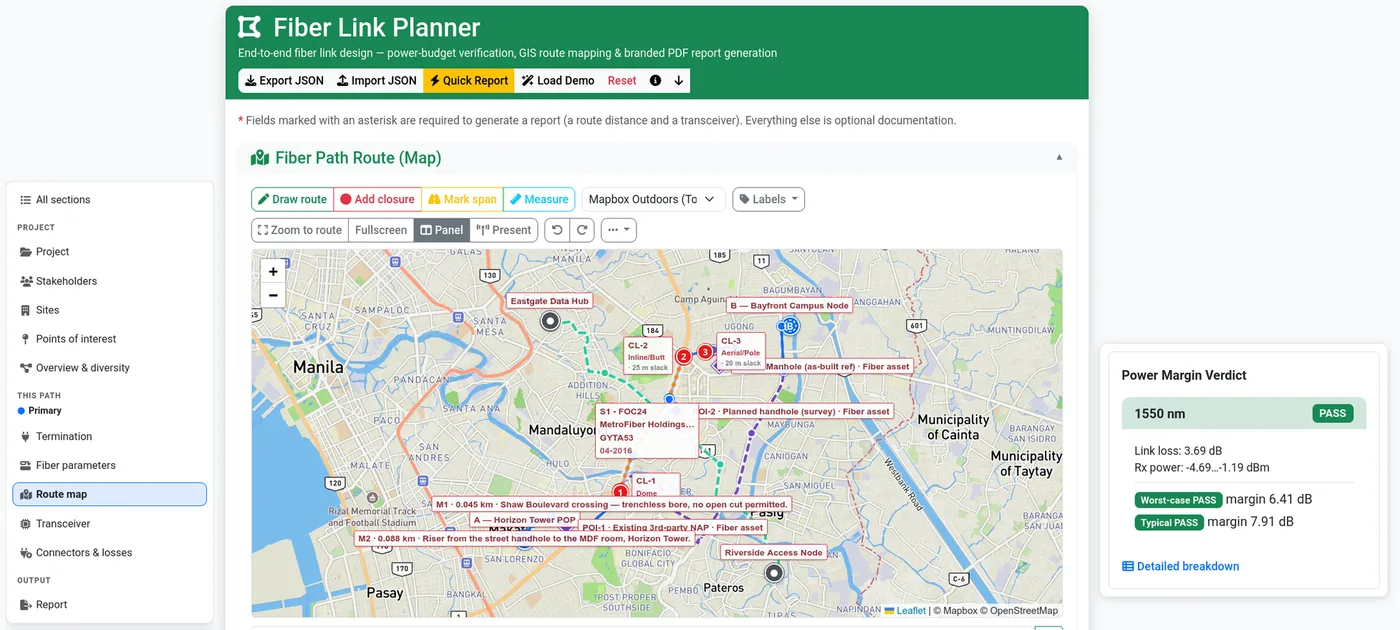The height and width of the screenshot is (630, 1400).
Task: Click the Worst-case PASS badge
Action: click(1178, 500)
